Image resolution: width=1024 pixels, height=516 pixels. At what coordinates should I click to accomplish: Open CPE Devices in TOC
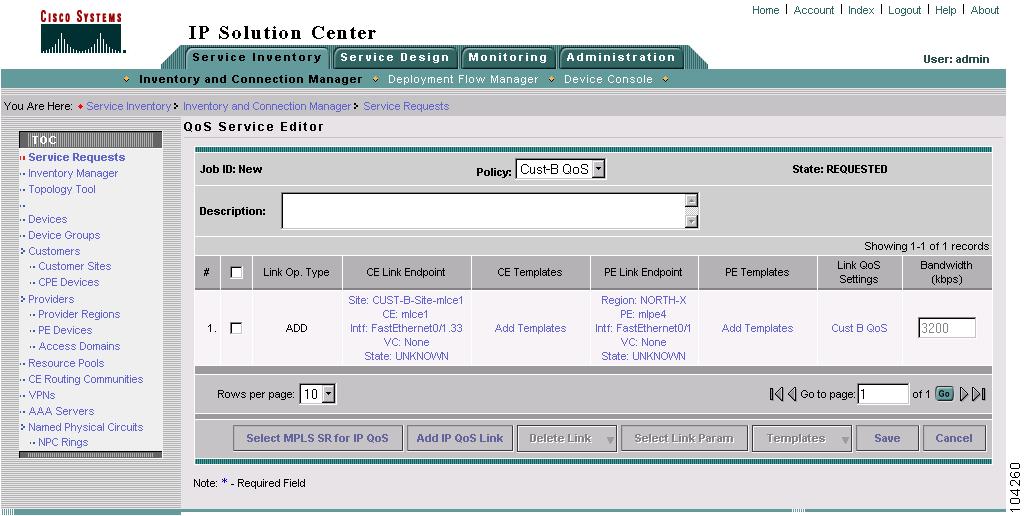tap(69, 282)
